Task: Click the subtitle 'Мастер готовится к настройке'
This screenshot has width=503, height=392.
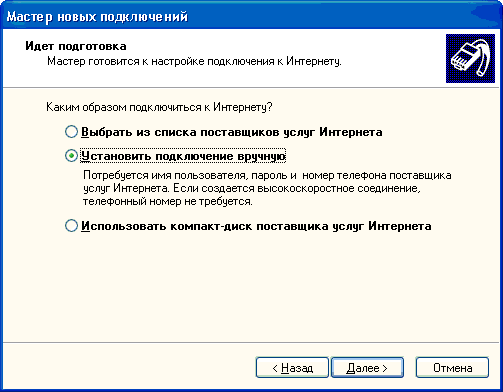Action: 194,61
